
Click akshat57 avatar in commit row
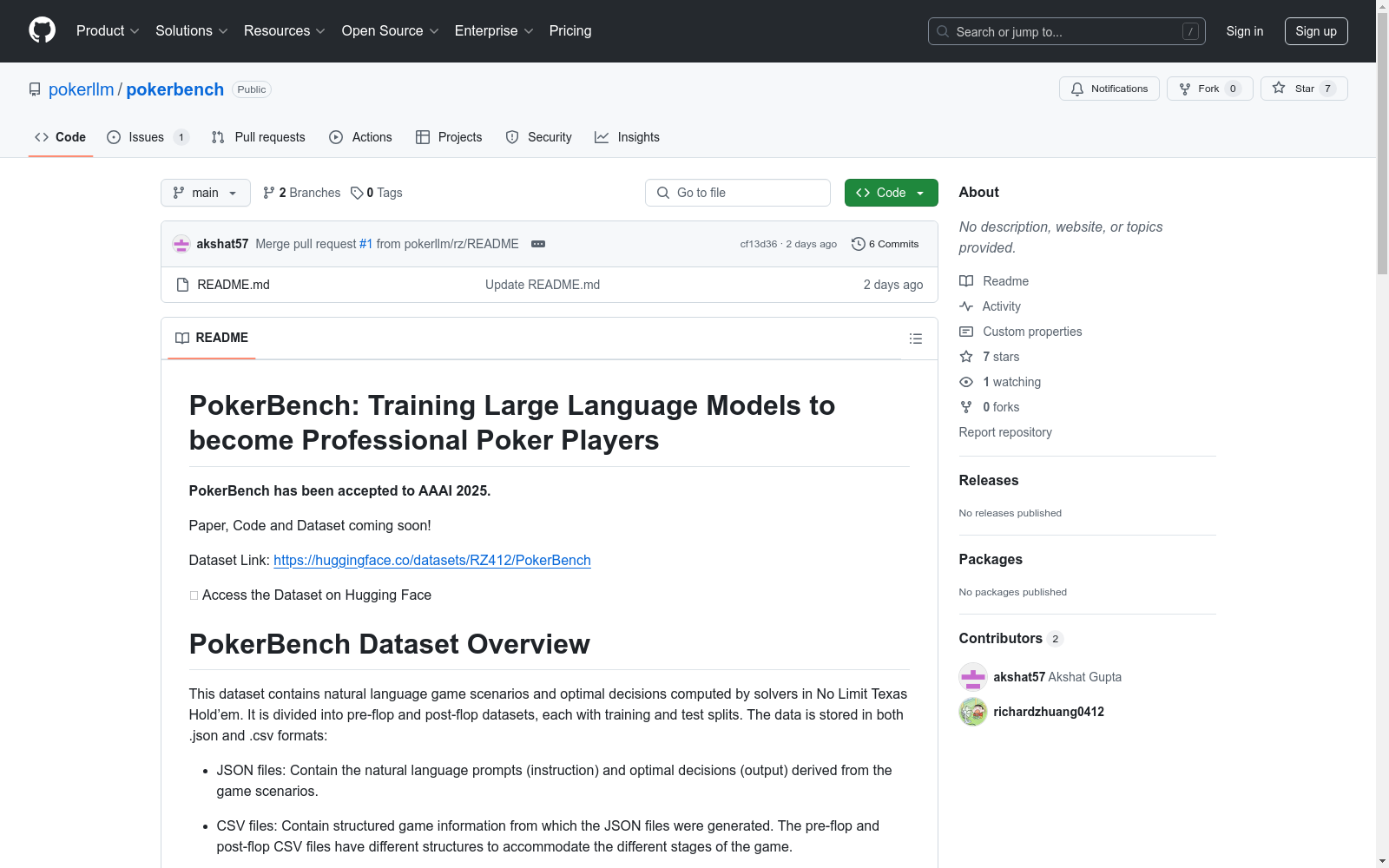181,244
